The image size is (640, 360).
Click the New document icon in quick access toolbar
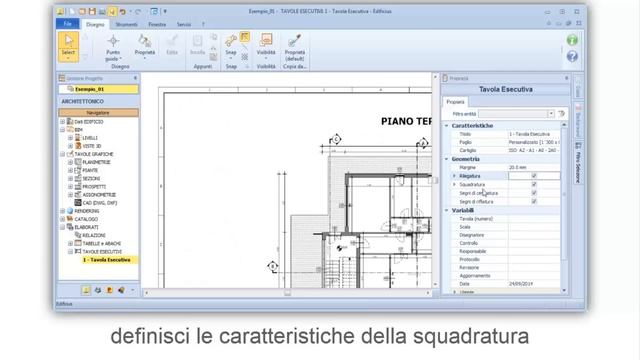coord(72,11)
